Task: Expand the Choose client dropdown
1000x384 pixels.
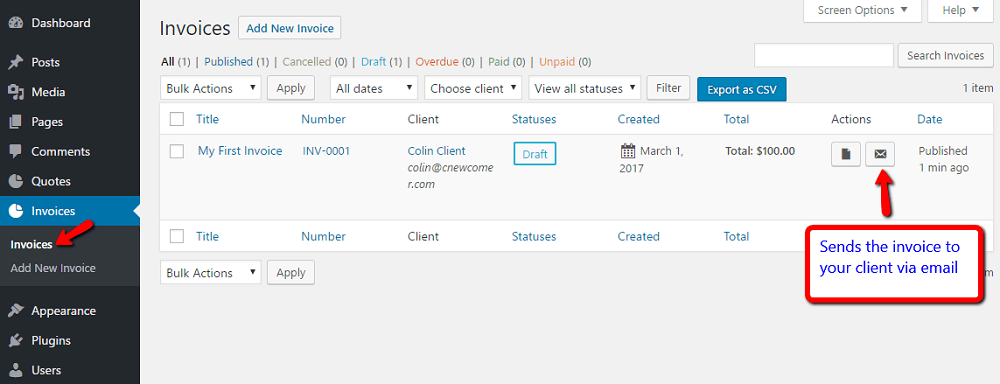Action: tap(473, 88)
